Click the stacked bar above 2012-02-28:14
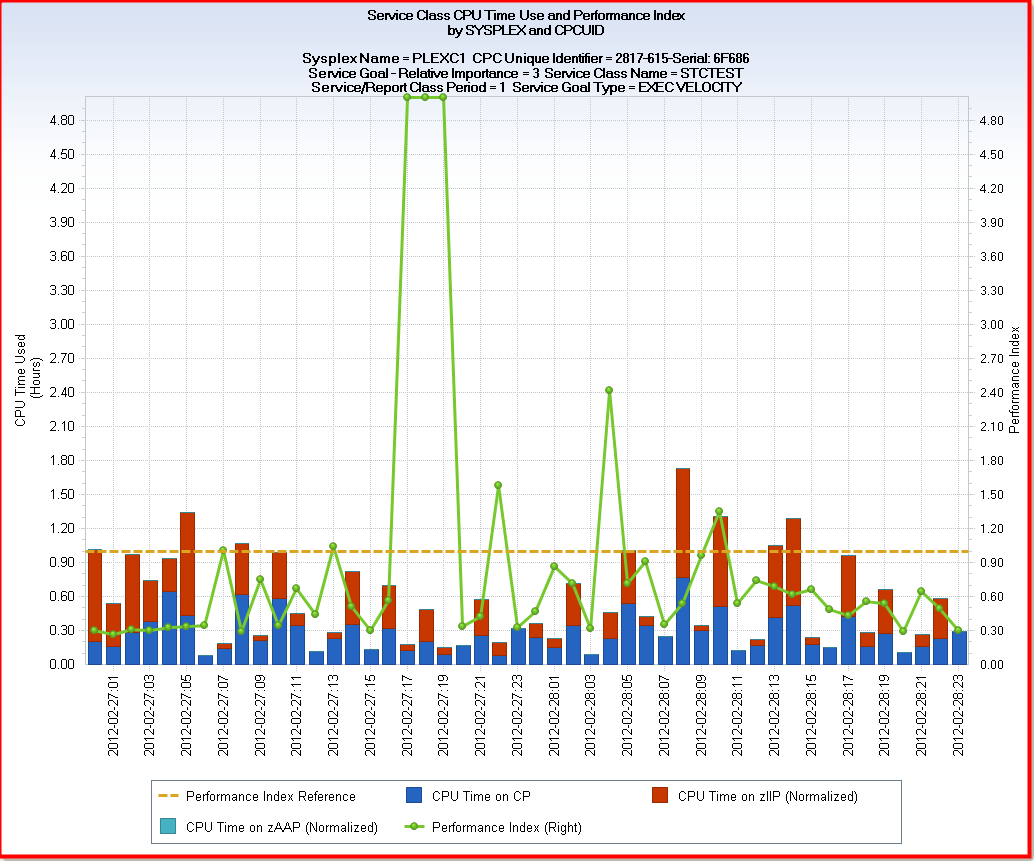This screenshot has width=1034, height=861. click(793, 591)
